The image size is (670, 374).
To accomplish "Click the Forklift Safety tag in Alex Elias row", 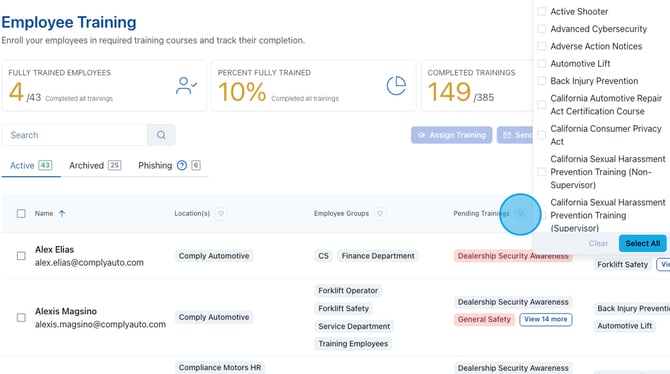I will (623, 265).
